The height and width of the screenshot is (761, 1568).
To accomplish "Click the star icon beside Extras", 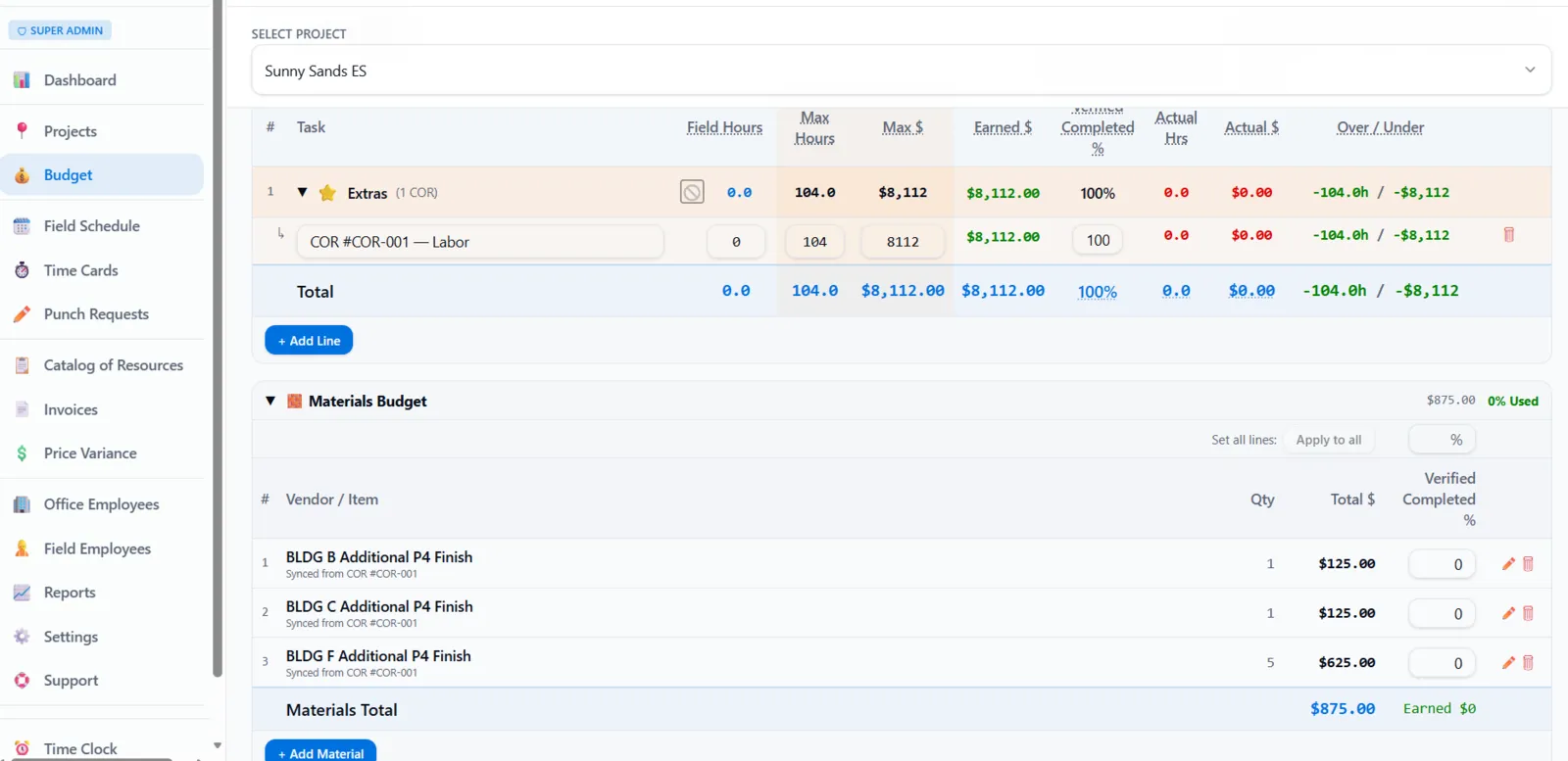I will click(327, 193).
